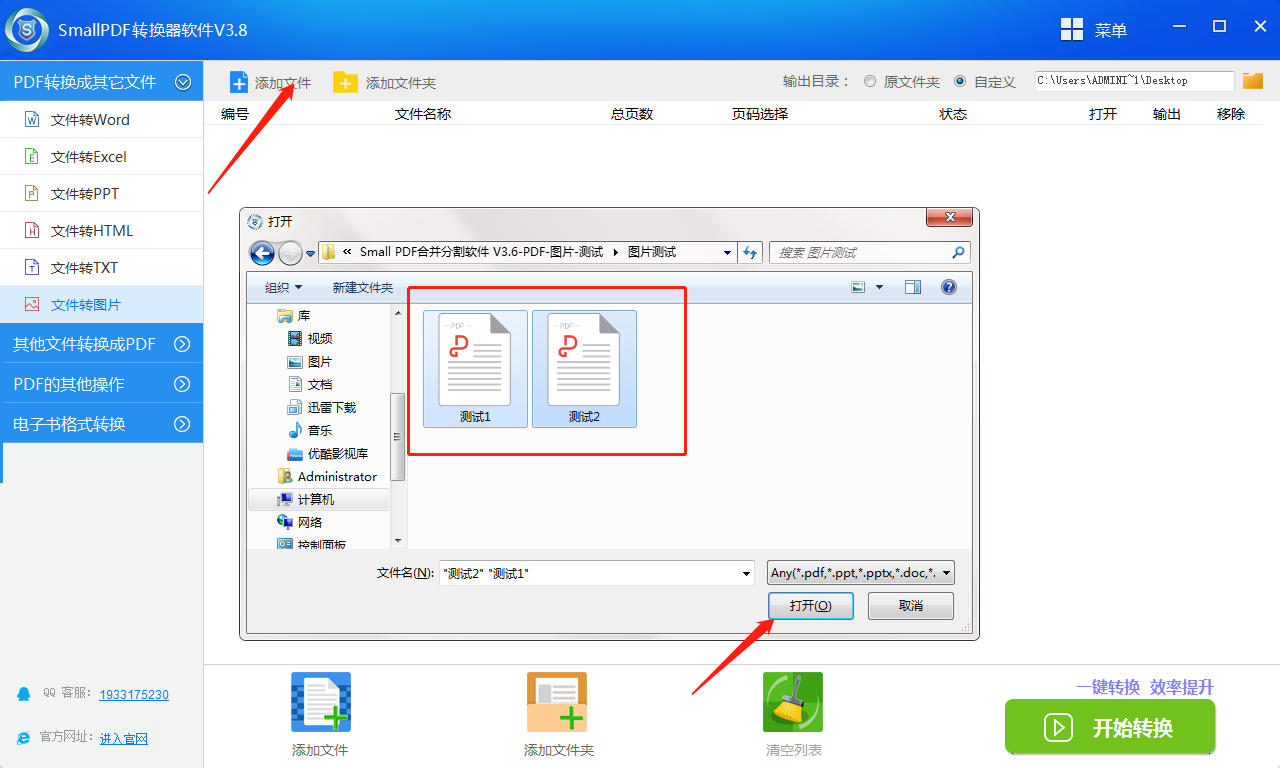Open recent locations dropdown arrow
The image size is (1280, 768).
point(311,254)
